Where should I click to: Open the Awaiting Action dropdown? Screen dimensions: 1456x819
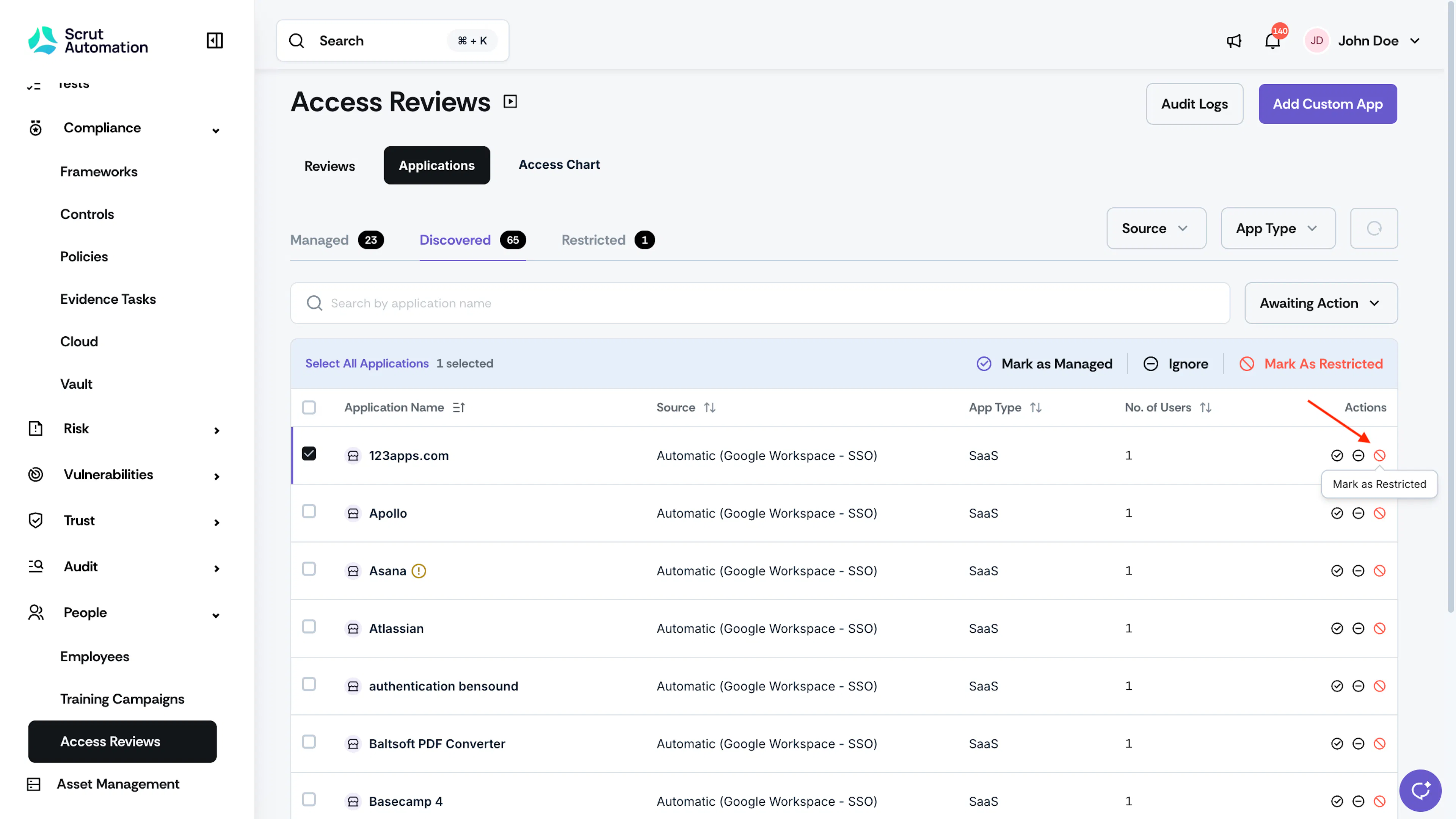[x=1321, y=303]
